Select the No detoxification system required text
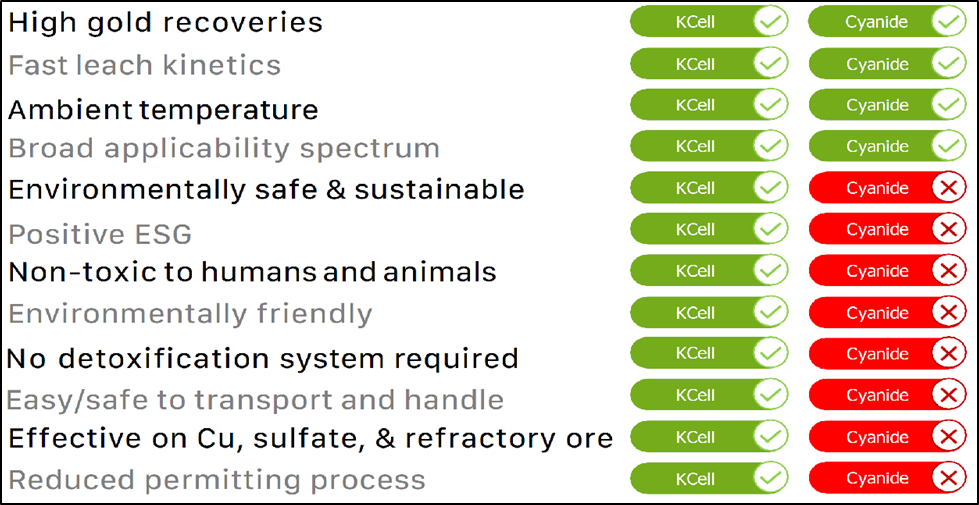Screen dimensions: 979x505 coord(263,358)
